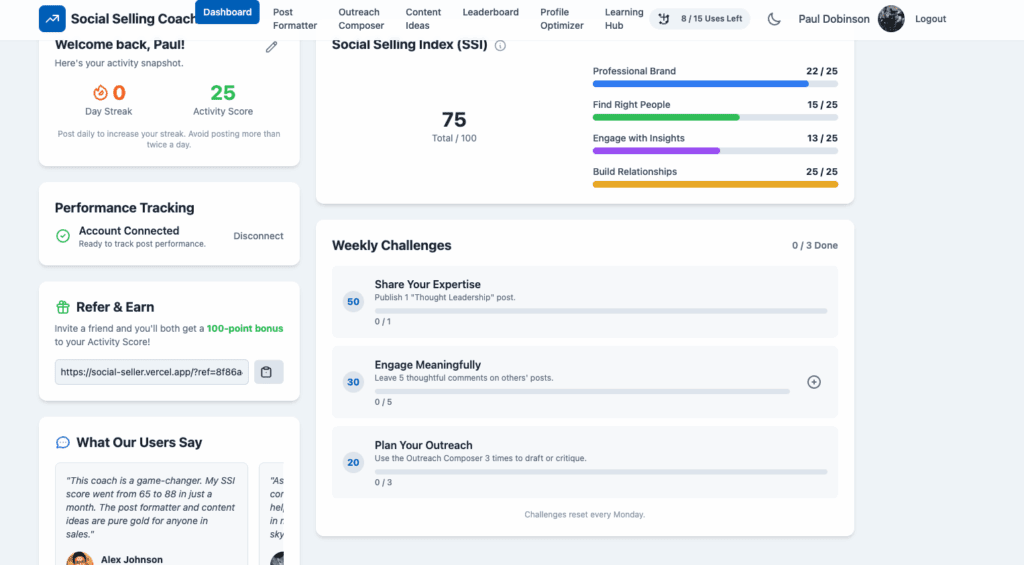Click the Build Relationships progress bar
The width and height of the screenshot is (1024, 565).
pyautogui.click(x=715, y=184)
